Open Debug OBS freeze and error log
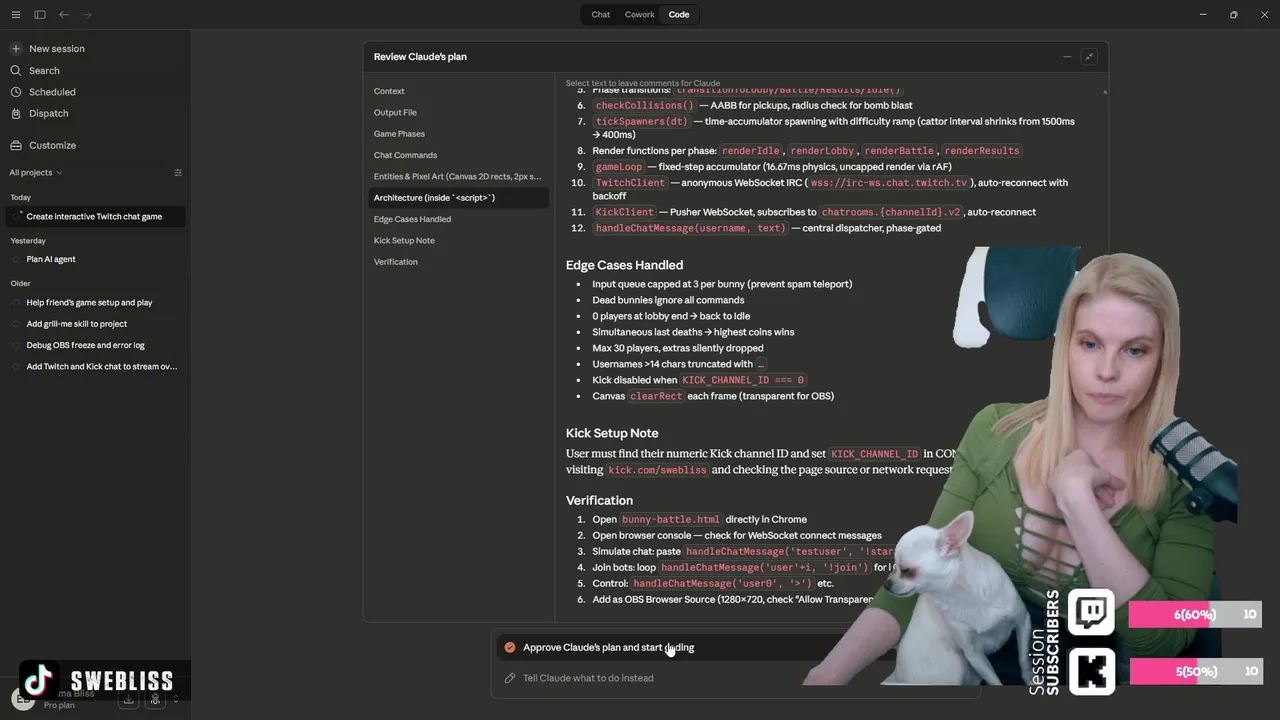Viewport: 1280px width, 720px height. (x=85, y=345)
